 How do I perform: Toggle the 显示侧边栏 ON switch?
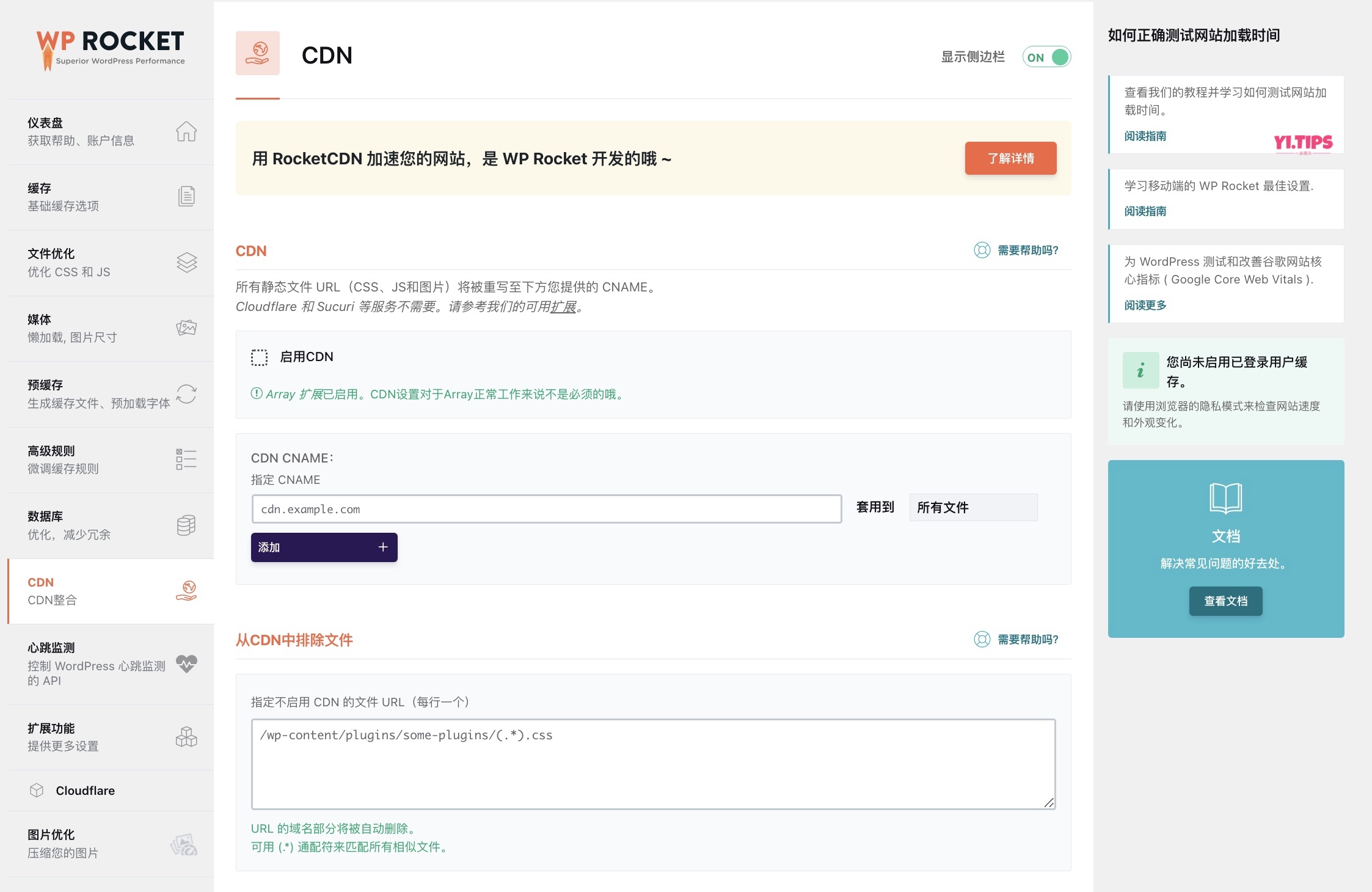(x=1047, y=57)
